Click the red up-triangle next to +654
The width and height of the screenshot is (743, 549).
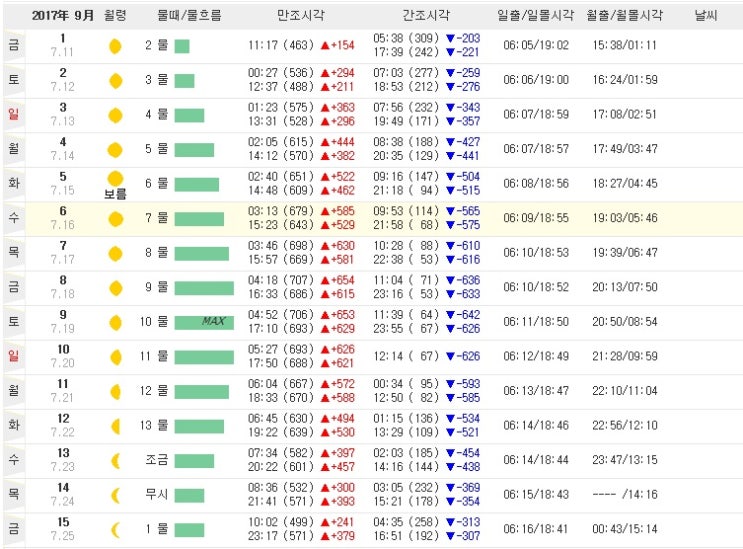325,281
